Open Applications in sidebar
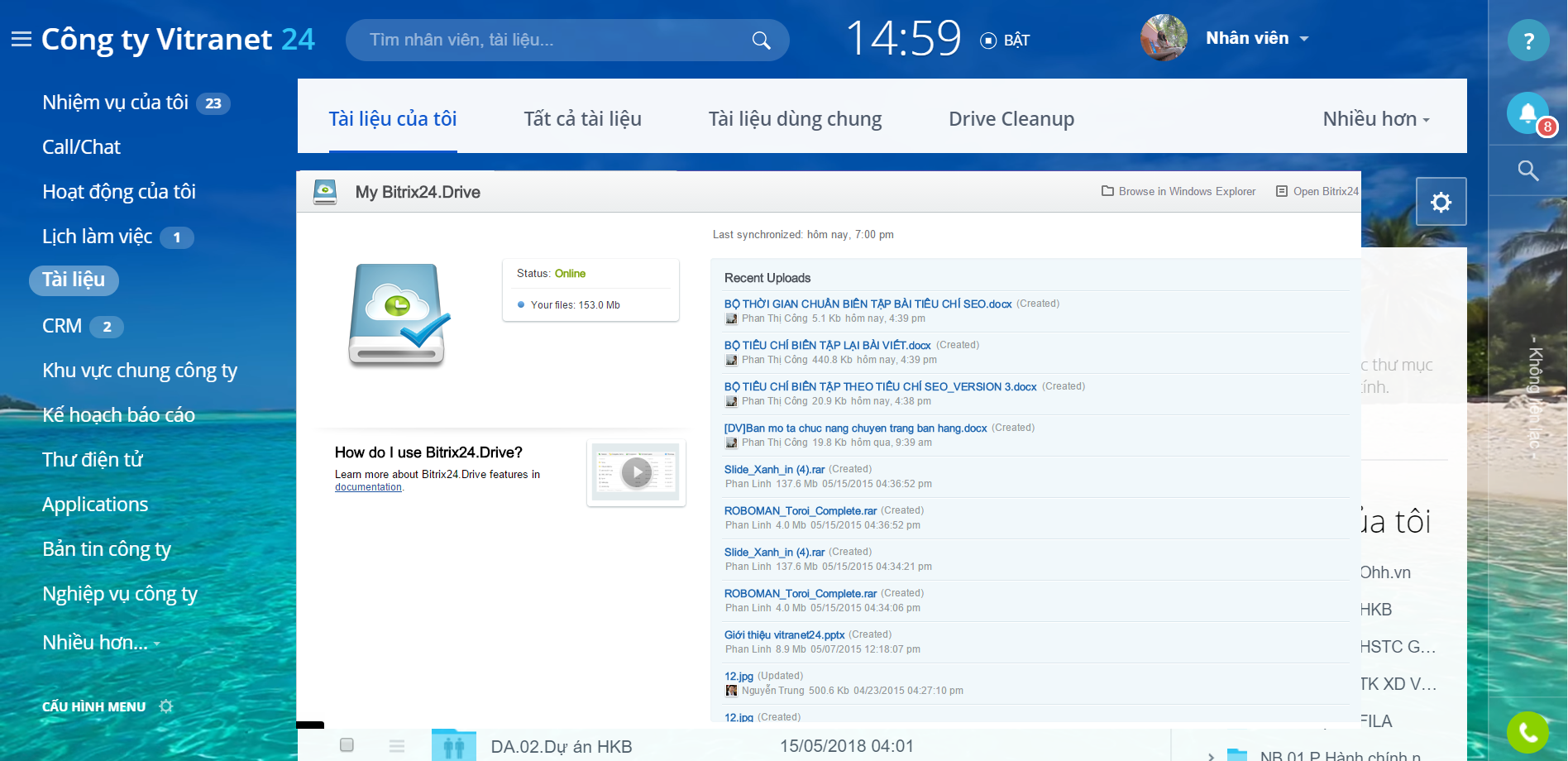The height and width of the screenshot is (761, 1568). (95, 505)
